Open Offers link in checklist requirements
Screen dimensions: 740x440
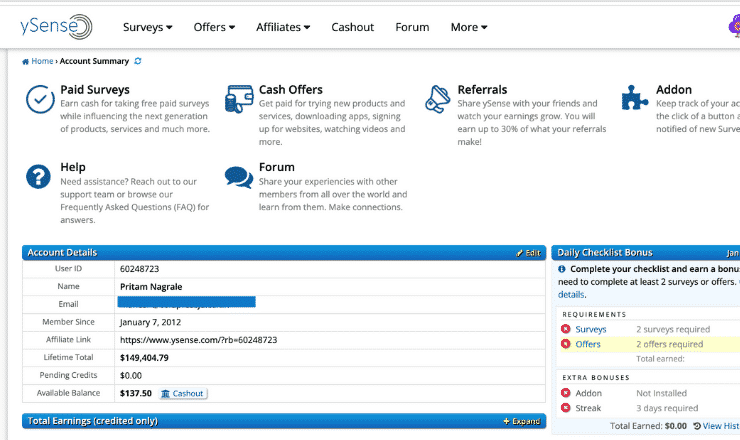pos(588,345)
